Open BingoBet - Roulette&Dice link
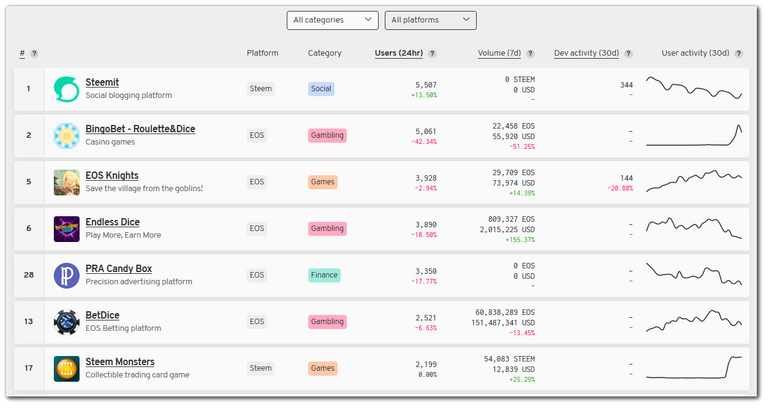The image size is (768, 408). (x=140, y=129)
